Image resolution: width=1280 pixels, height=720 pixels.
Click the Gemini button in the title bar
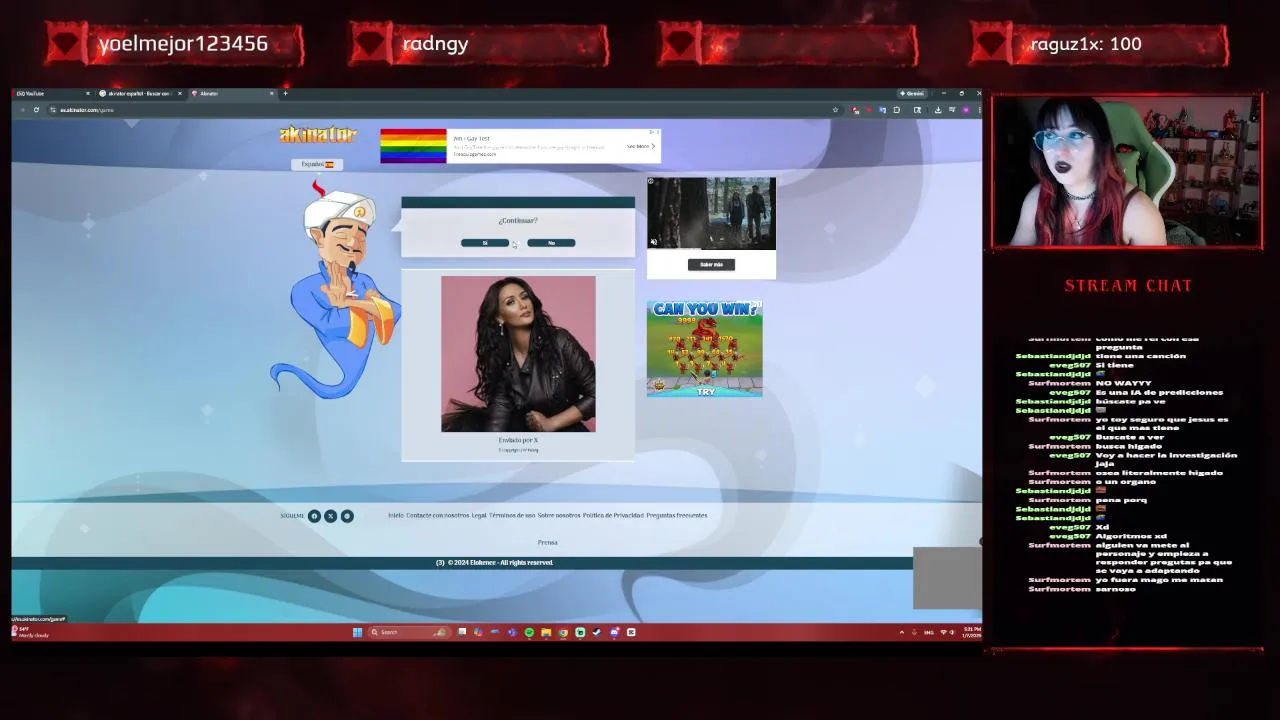click(x=912, y=94)
